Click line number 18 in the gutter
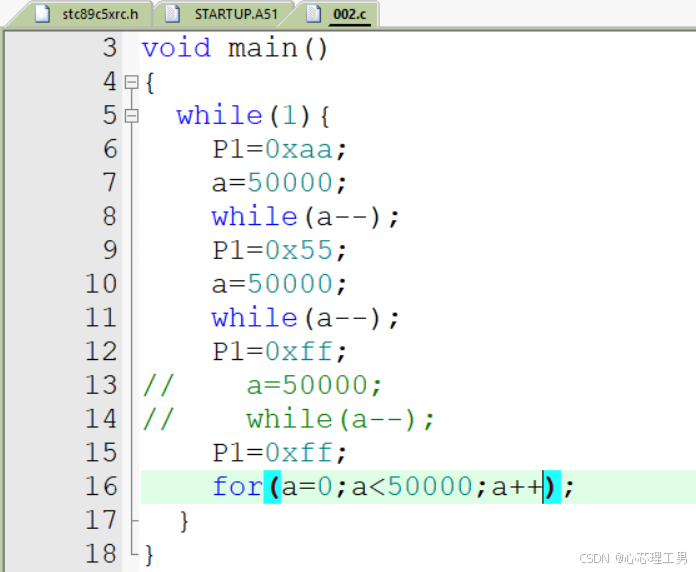The height and width of the screenshot is (572, 696). [x=101, y=554]
